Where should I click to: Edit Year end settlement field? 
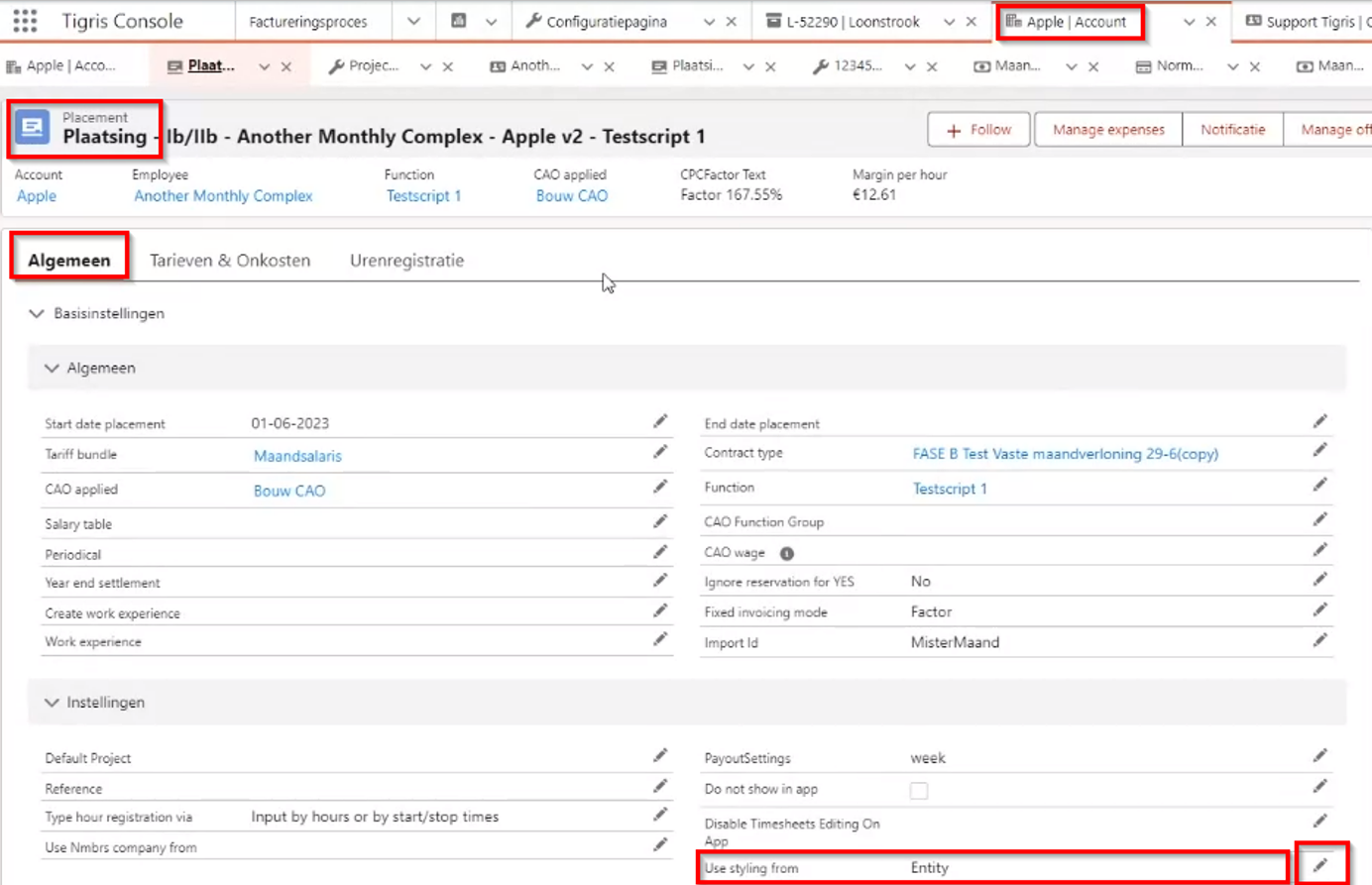click(660, 581)
